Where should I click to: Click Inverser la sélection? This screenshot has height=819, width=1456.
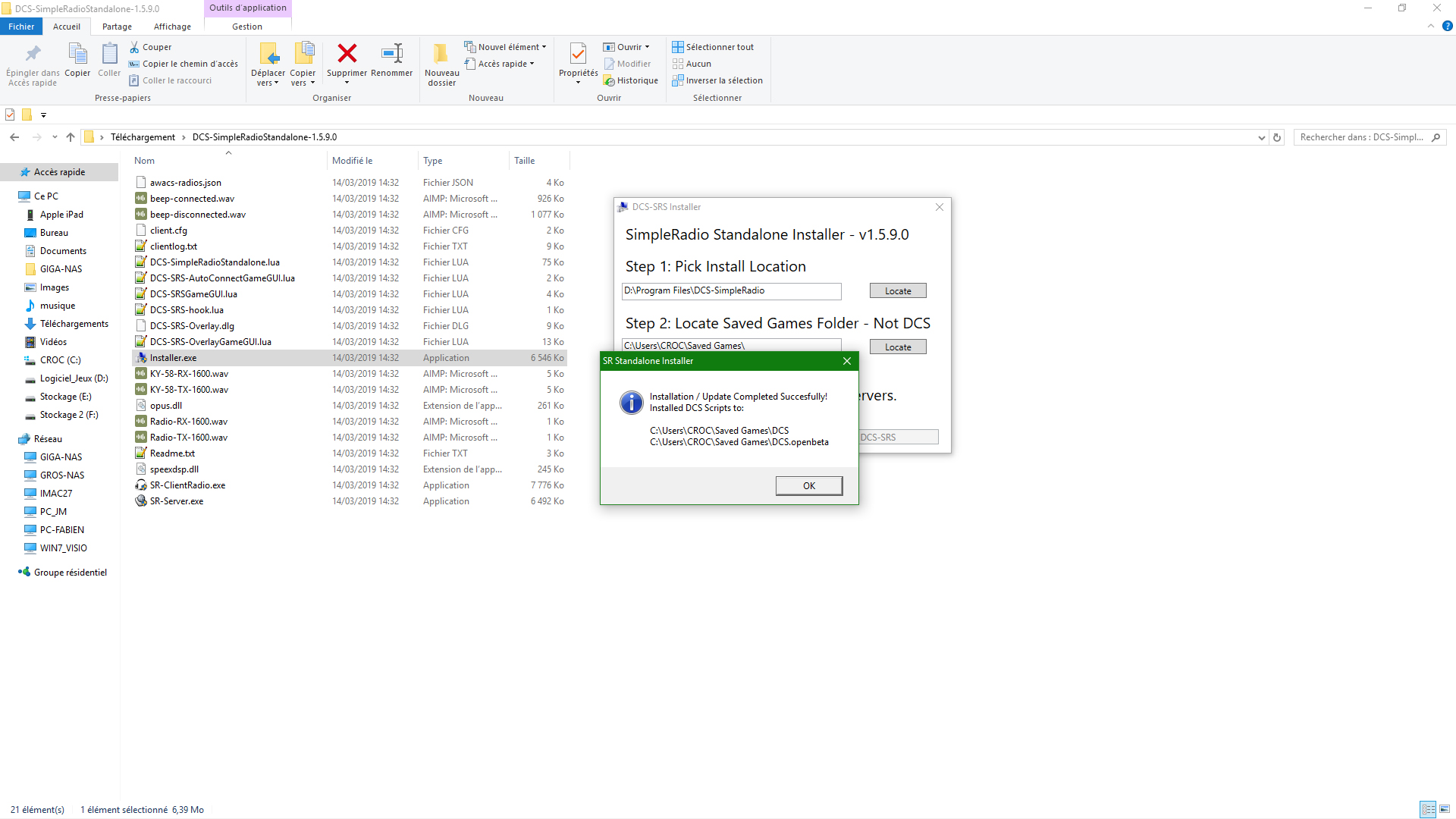click(717, 80)
